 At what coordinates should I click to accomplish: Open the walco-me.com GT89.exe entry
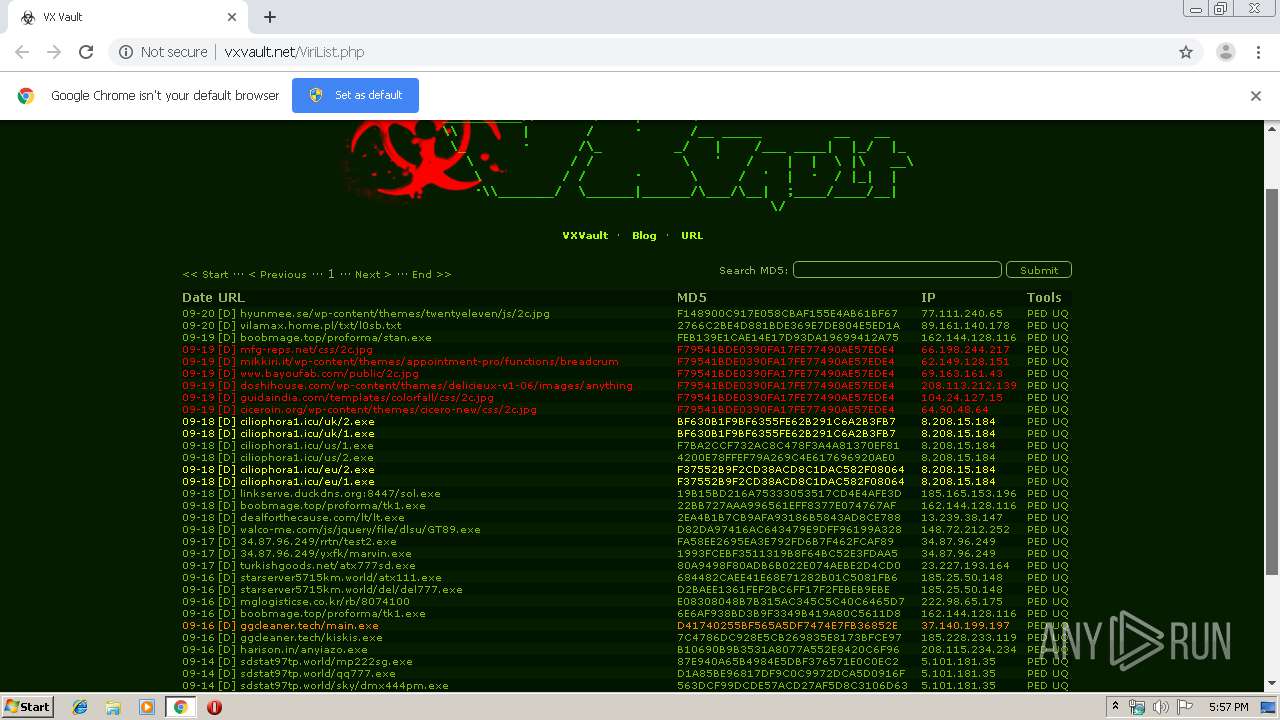coord(360,530)
